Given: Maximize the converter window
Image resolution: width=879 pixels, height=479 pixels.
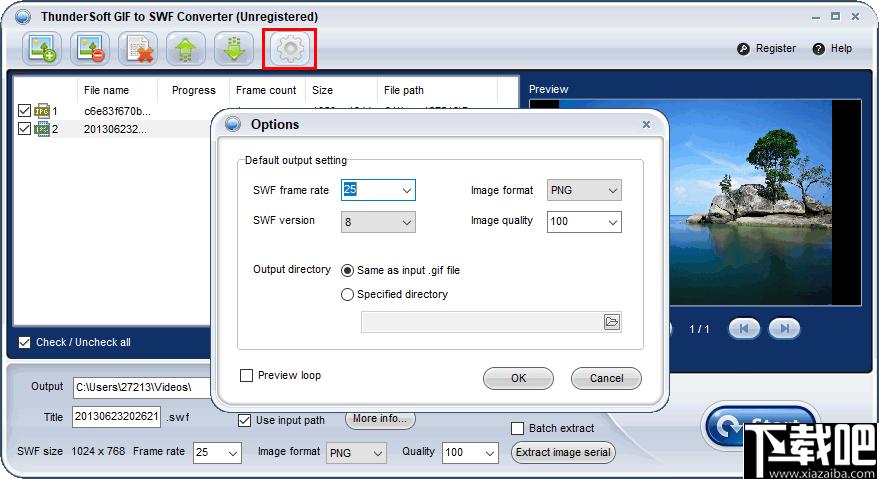Looking at the screenshot, I should 835,17.
